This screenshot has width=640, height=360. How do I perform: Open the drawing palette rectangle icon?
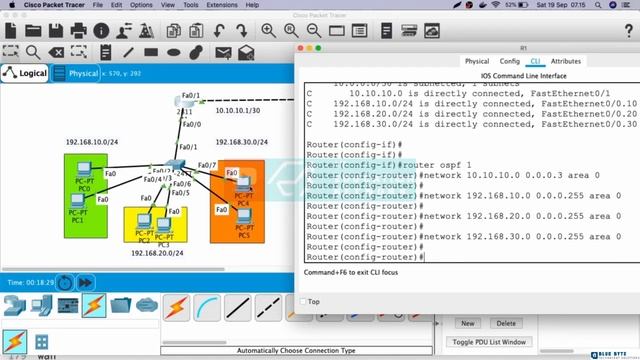(337, 31)
